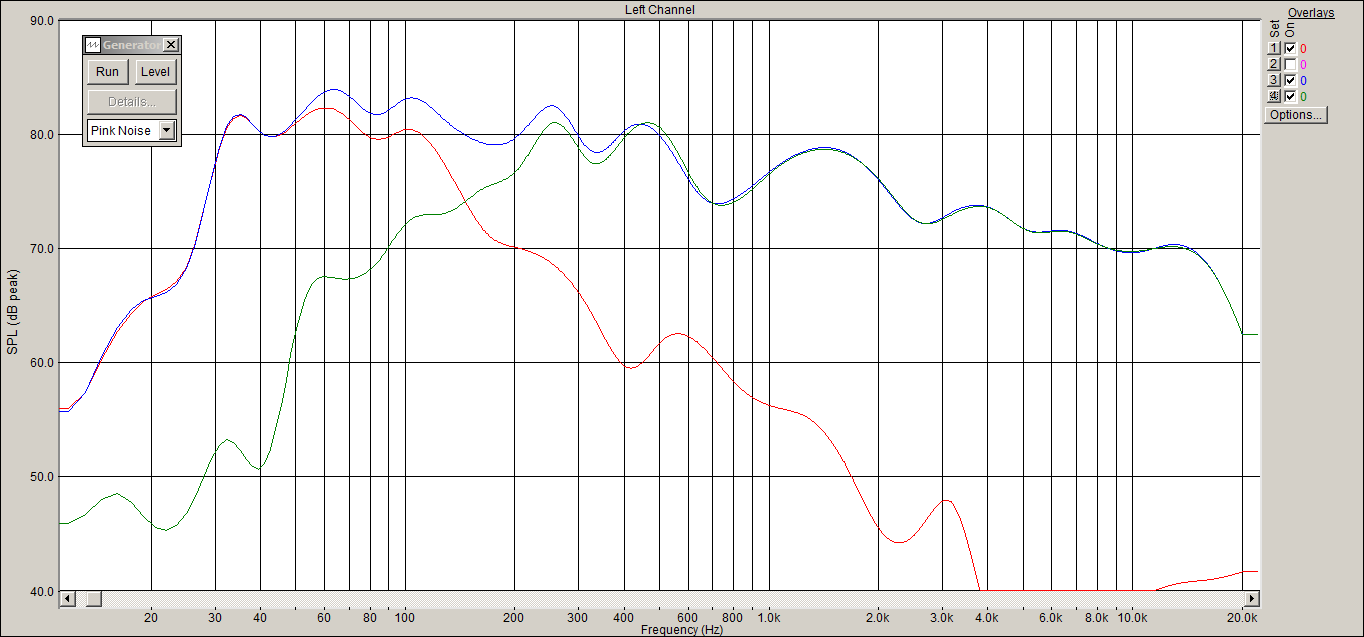This screenshot has height=637, width=1364.
Task: Click the green overlay 4 offset value
Action: coord(1303,96)
